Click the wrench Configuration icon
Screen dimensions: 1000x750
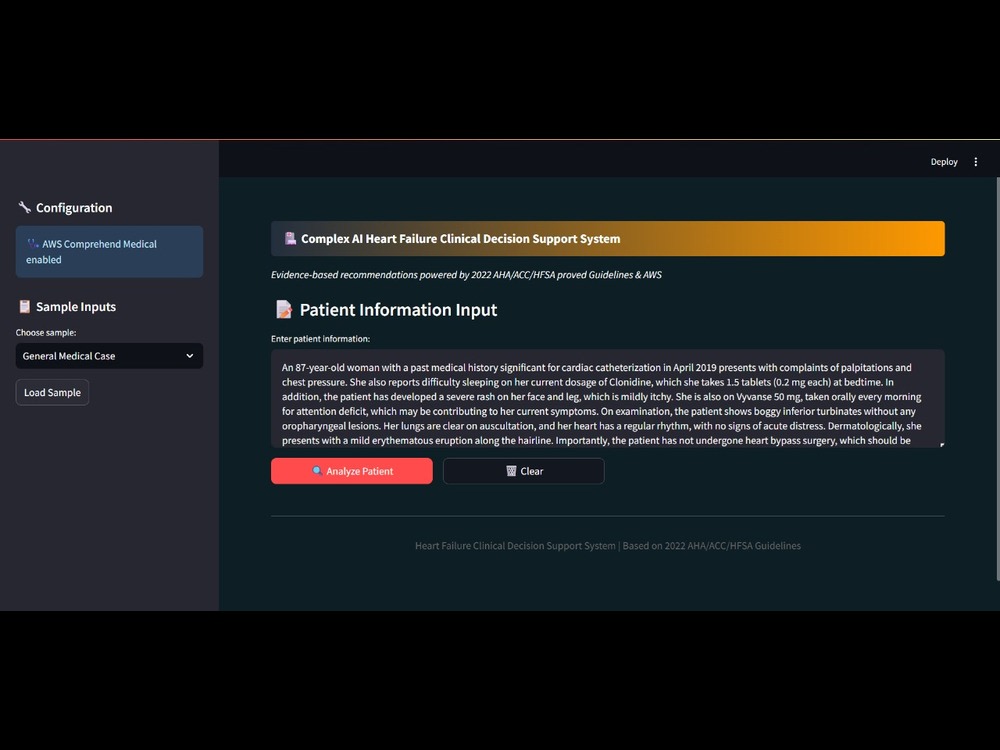pyautogui.click(x=24, y=207)
